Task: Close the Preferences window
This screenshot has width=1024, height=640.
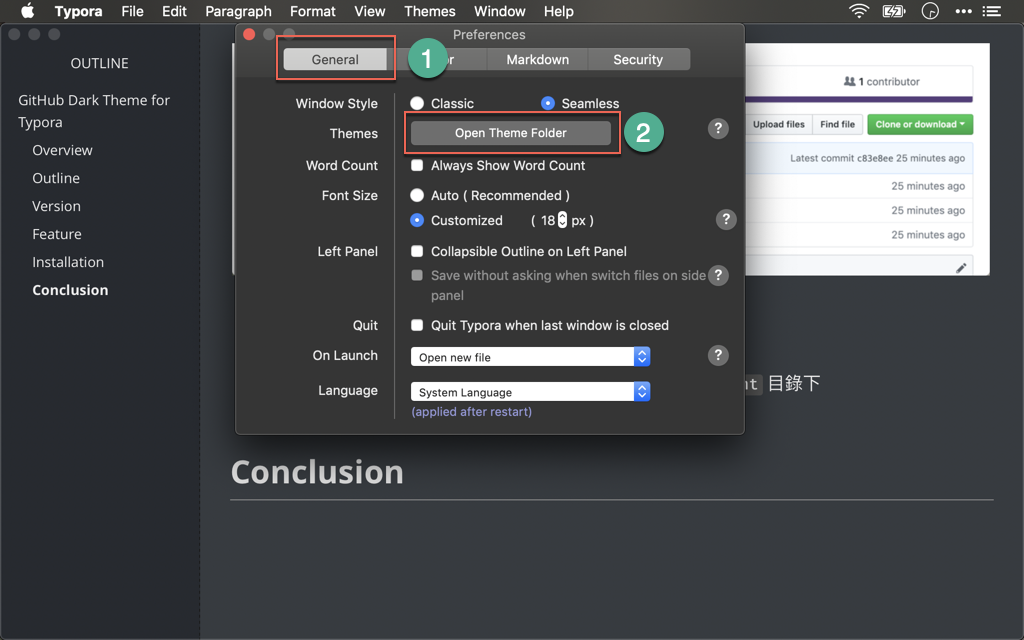Action: (x=249, y=34)
